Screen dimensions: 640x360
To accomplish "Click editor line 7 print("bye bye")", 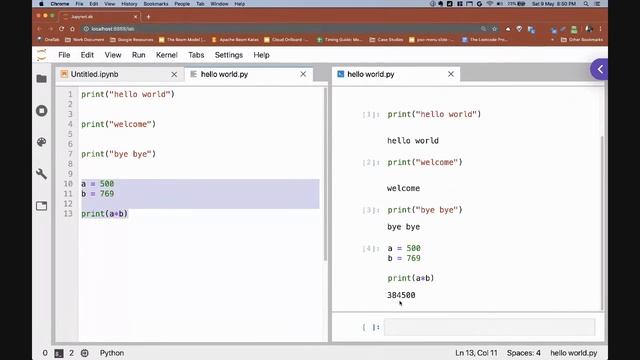I will (118, 154).
